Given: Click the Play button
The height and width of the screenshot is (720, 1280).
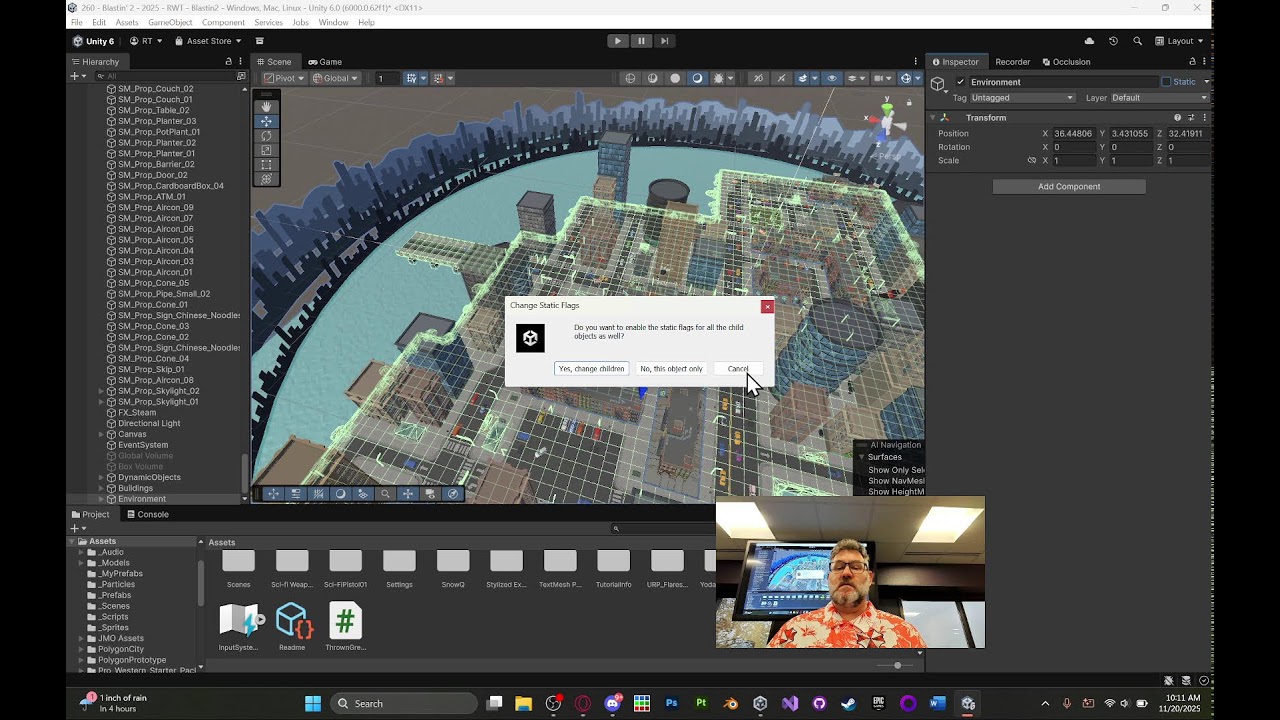Looking at the screenshot, I should [617, 41].
